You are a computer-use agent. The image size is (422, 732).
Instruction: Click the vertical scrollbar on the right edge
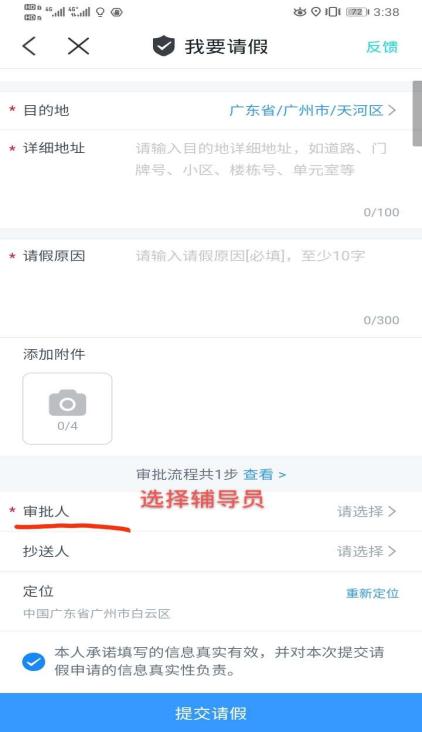[417, 113]
